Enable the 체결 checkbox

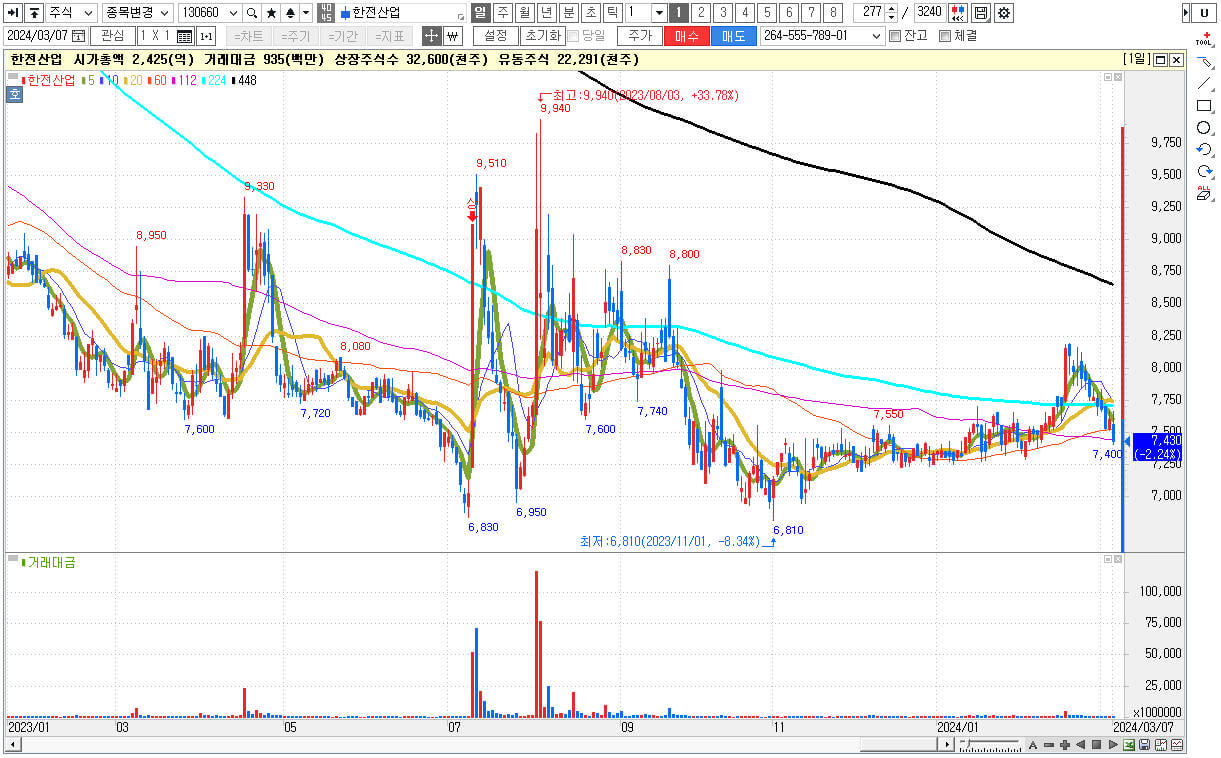(x=945, y=36)
